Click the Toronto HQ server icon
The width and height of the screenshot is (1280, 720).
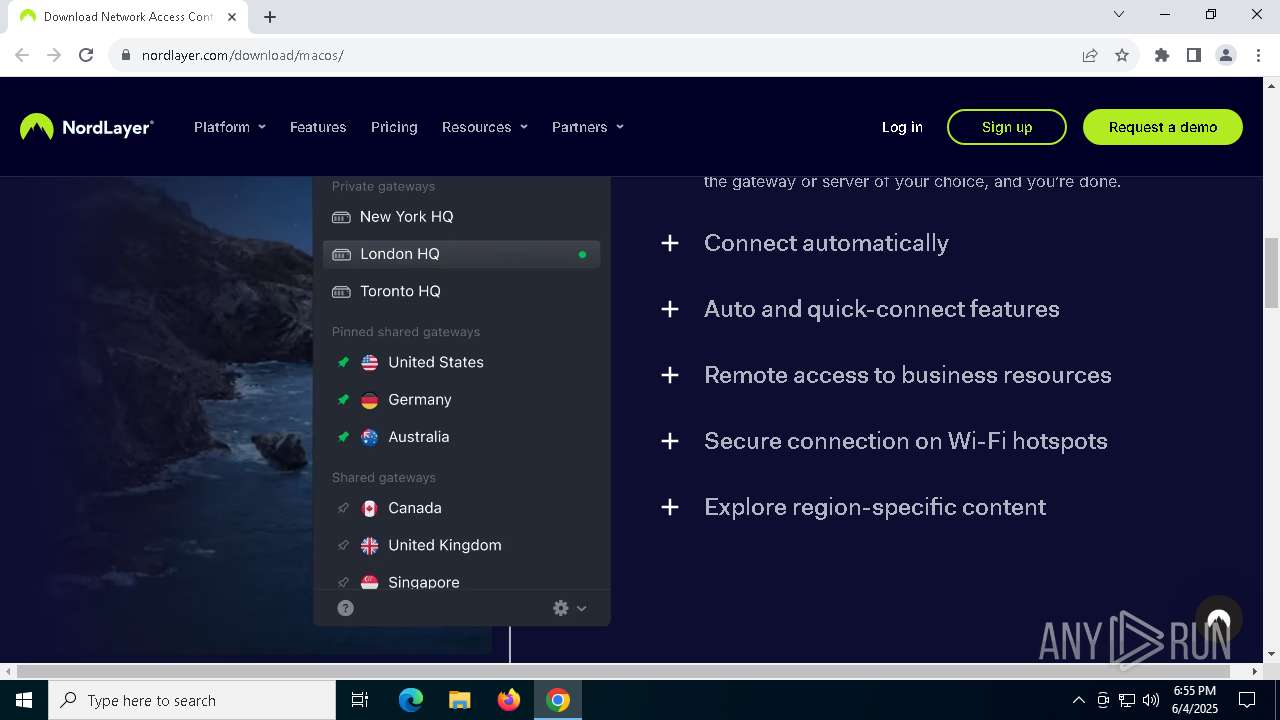[341, 291]
